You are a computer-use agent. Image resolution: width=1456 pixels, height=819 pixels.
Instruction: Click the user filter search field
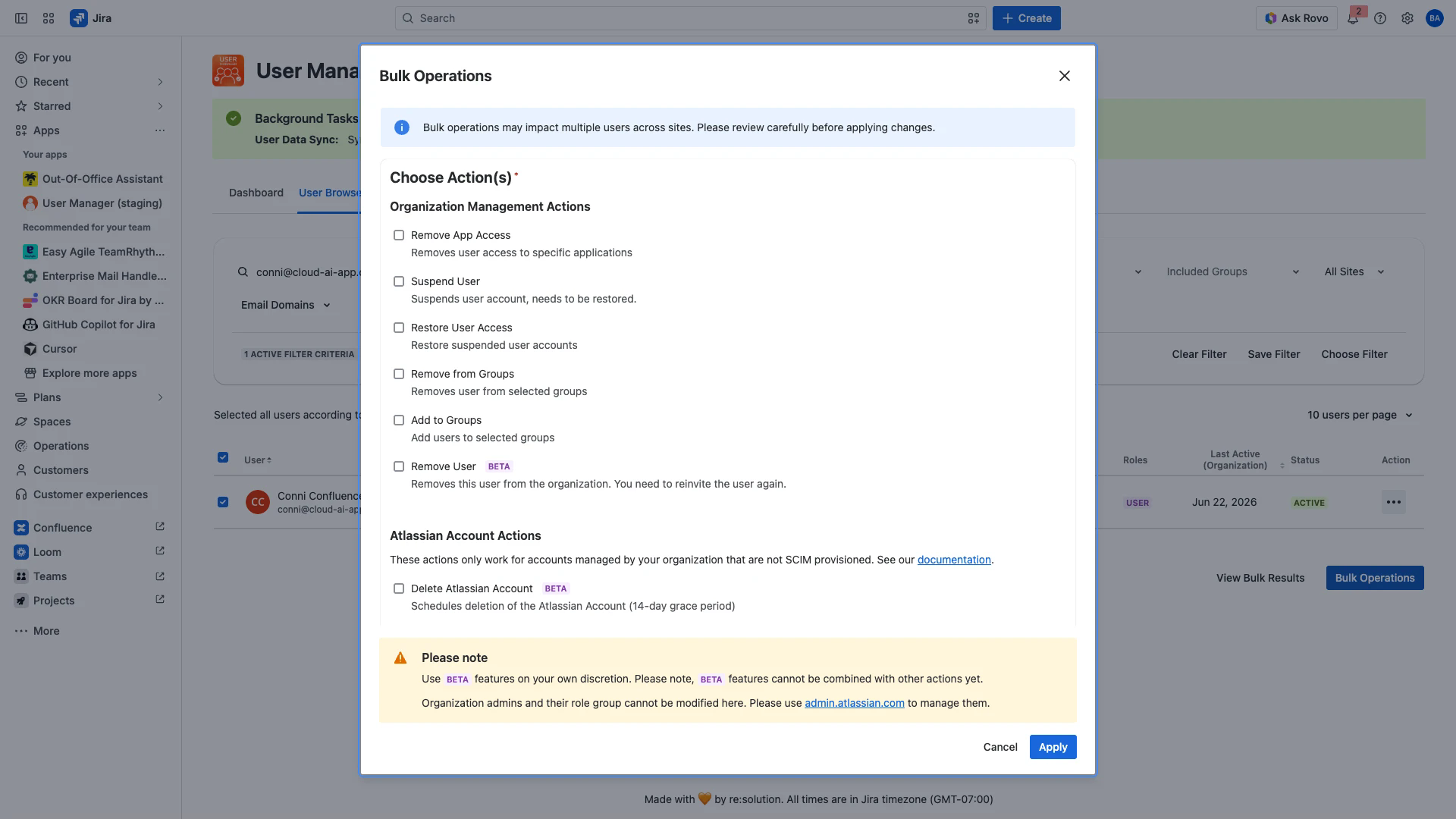point(299,271)
